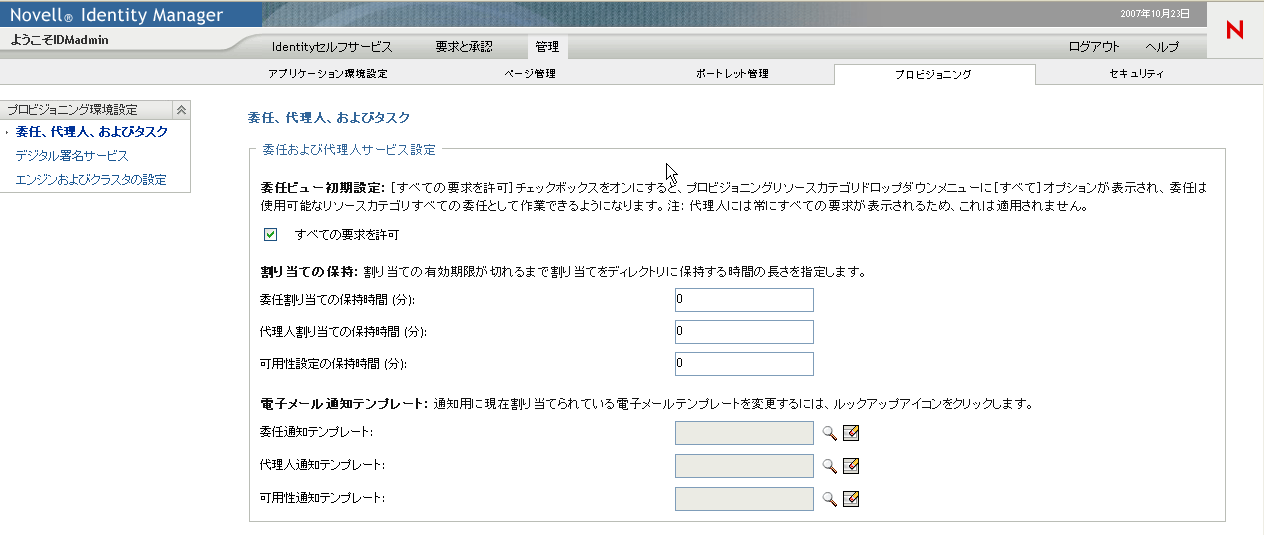The width and height of the screenshot is (1264, 535).
Task: Click the date 2007年10月23日 text
Action: [x=1157, y=13]
